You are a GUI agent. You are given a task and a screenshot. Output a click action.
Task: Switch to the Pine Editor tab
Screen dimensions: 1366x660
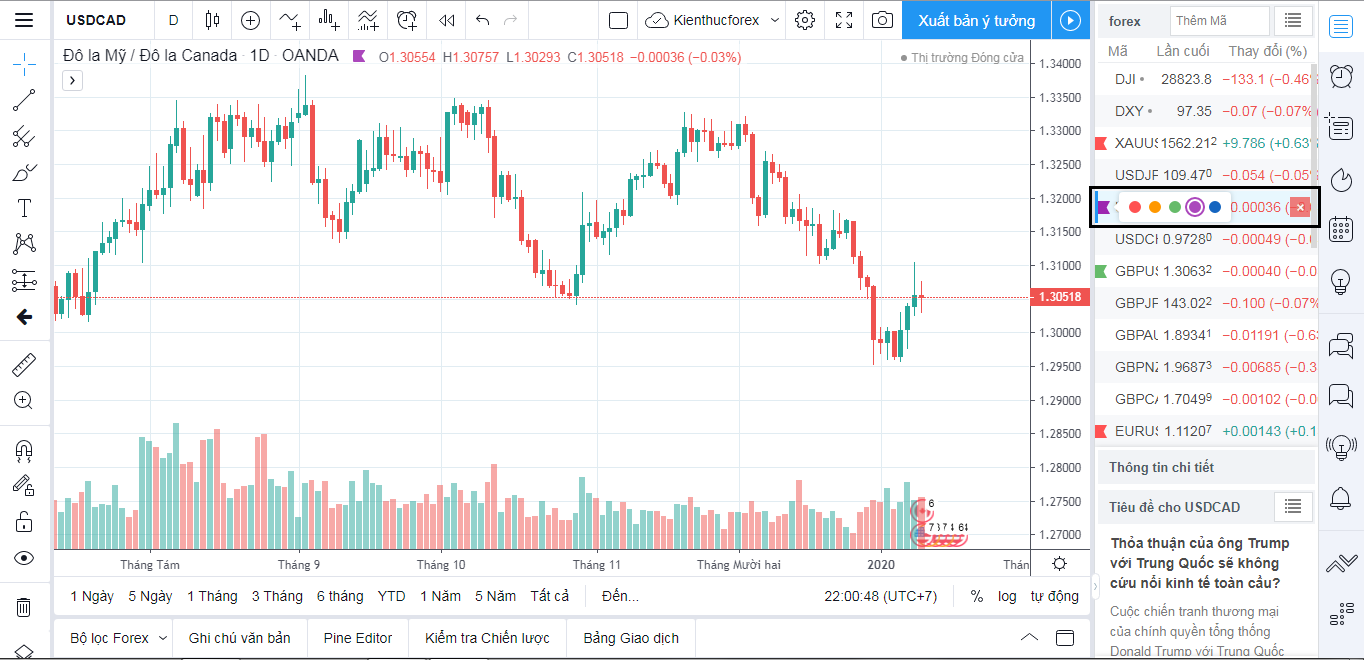point(357,638)
